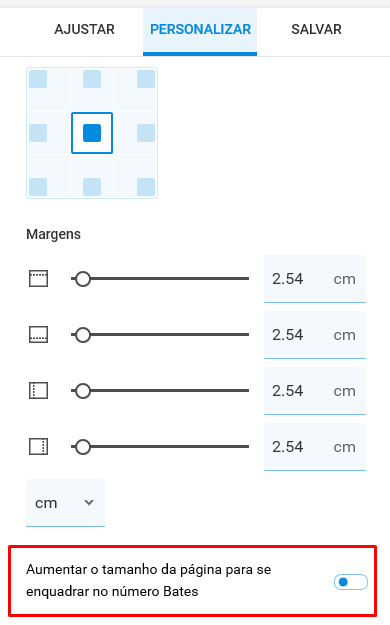Switch to the AJUSTAR tab
Screen dimensions: 390x625
pyautogui.click(x=85, y=29)
